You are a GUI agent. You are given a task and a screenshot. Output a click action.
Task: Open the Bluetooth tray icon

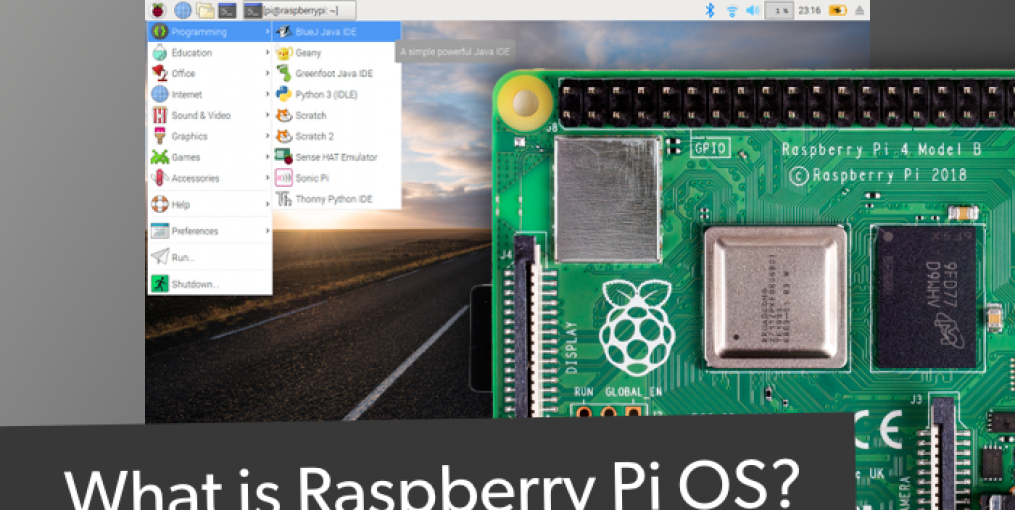click(709, 10)
